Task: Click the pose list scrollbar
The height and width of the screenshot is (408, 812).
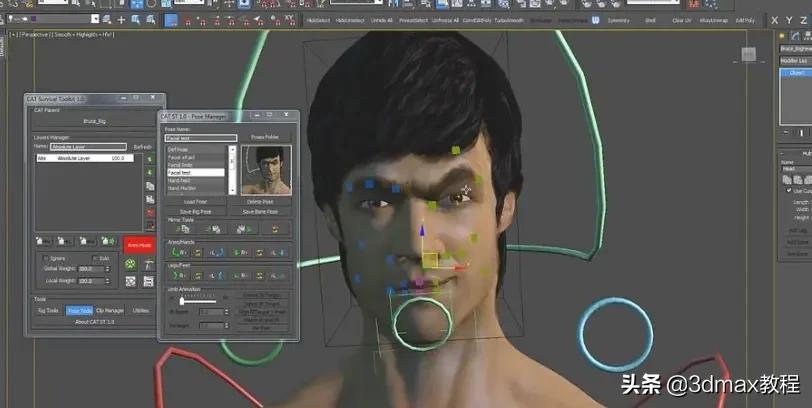Action: (232, 170)
